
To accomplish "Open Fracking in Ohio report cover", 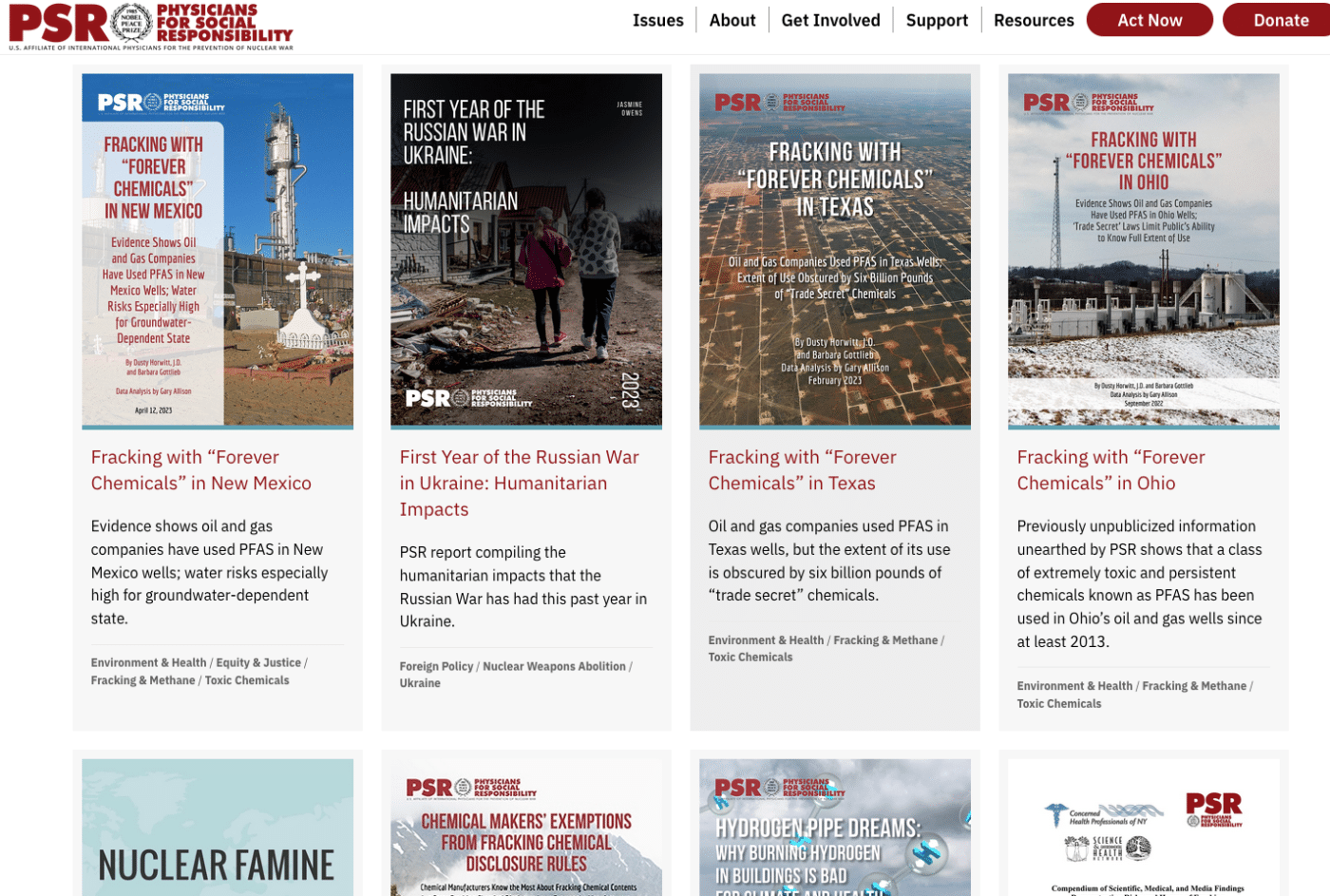I will (1144, 251).
